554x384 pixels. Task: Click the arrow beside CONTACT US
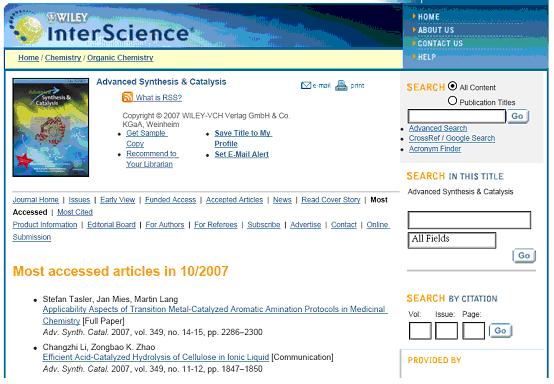pos(414,43)
